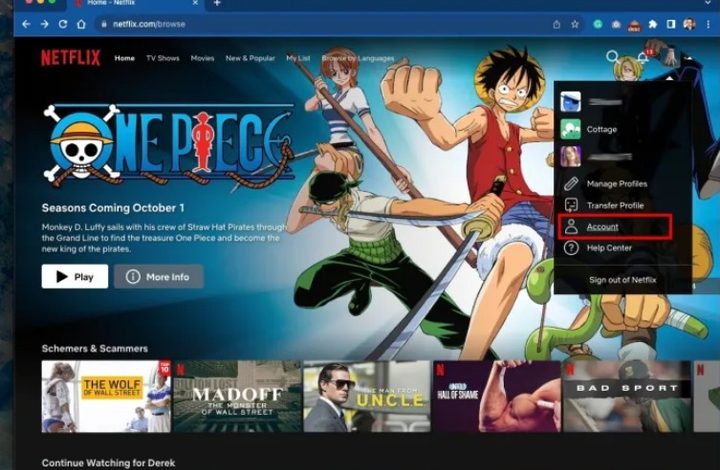Open a new browser tab with plus
This screenshot has width=720, height=470.
point(217,3)
